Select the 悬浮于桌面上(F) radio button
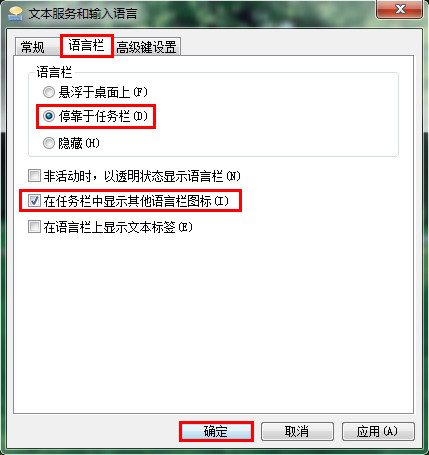This screenshot has height=455, width=429. [49, 92]
